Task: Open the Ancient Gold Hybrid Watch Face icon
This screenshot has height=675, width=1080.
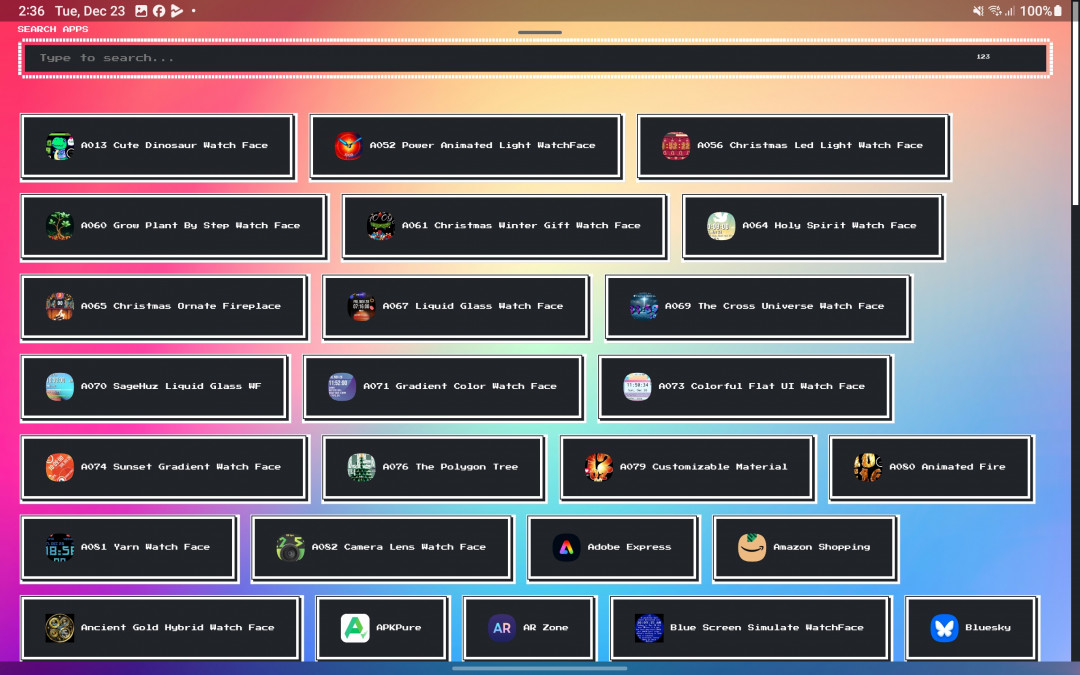Action: click(x=60, y=628)
